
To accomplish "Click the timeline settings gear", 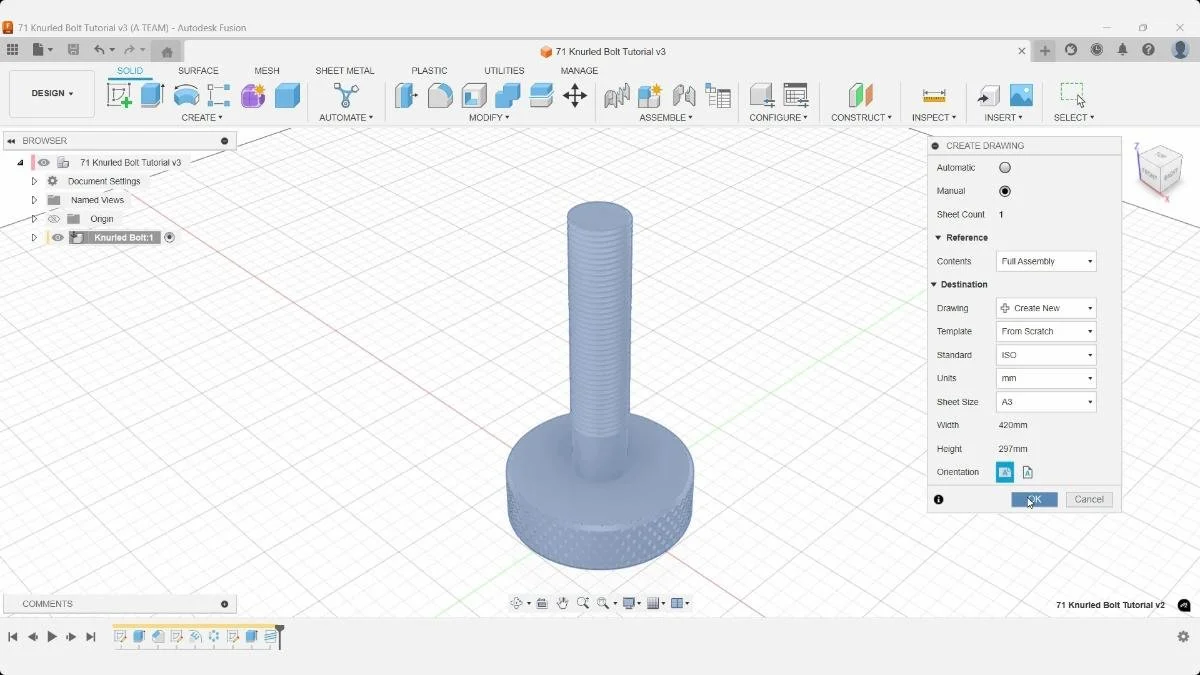I will [1183, 636].
